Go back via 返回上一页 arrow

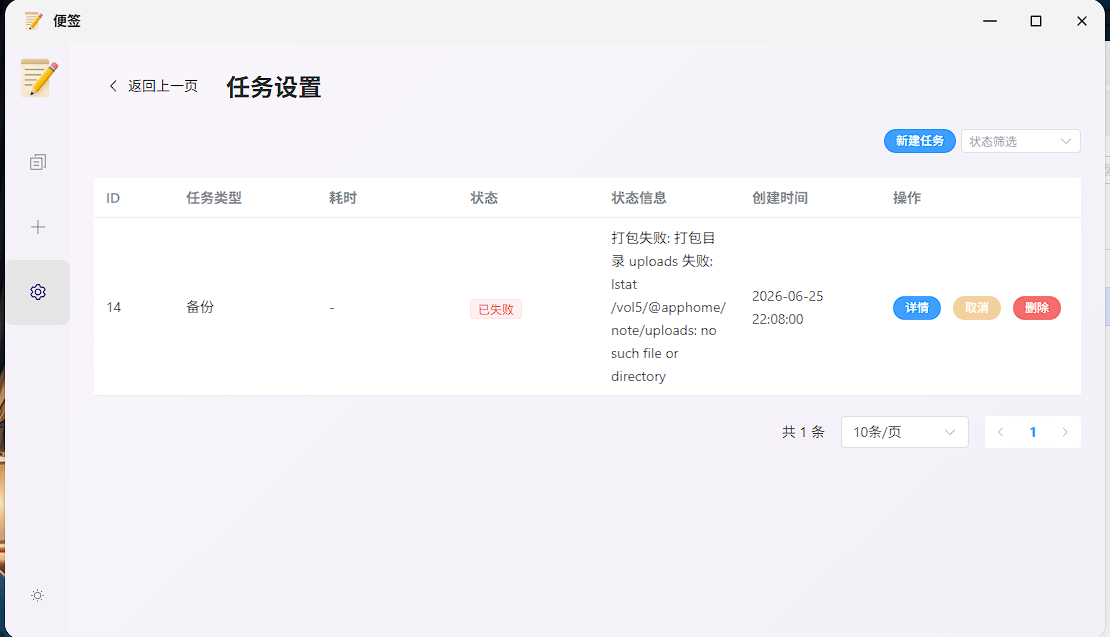(x=113, y=86)
